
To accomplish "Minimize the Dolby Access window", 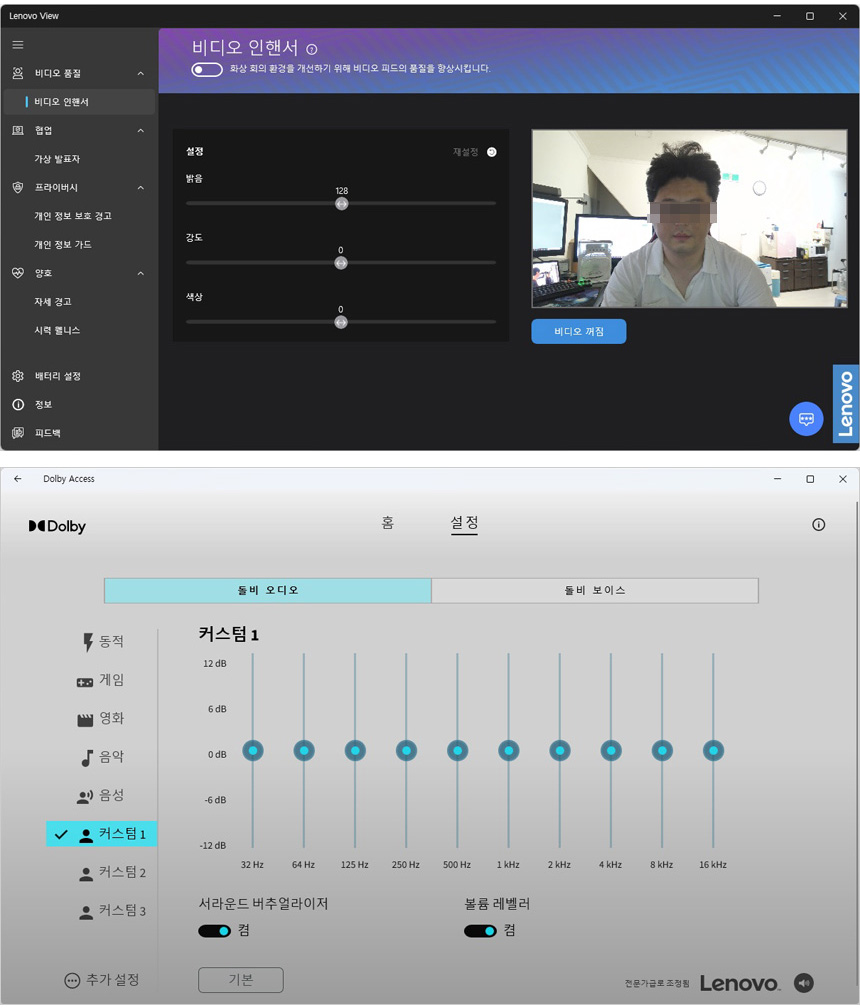I will [x=778, y=479].
